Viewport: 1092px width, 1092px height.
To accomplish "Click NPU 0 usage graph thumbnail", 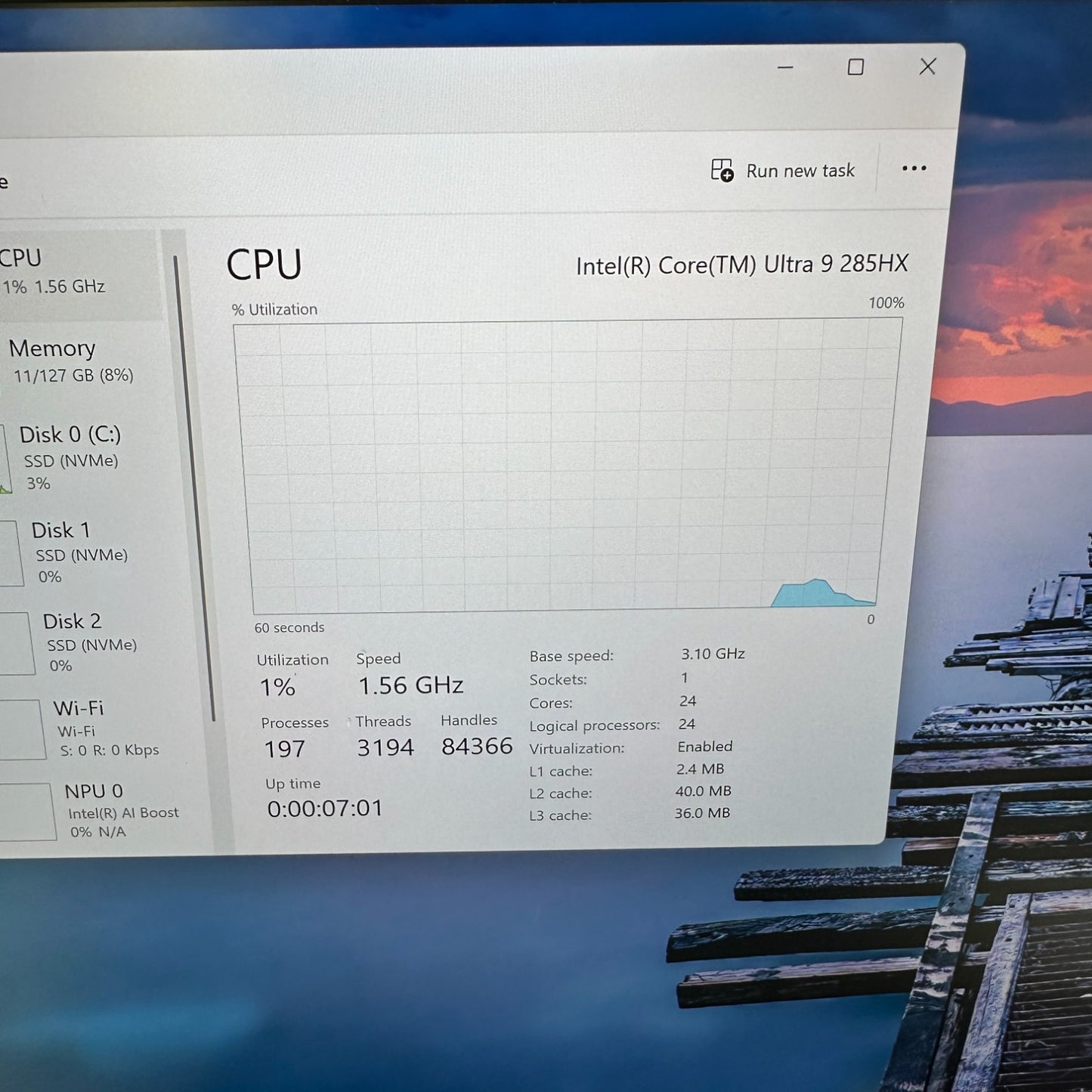I will [27, 812].
